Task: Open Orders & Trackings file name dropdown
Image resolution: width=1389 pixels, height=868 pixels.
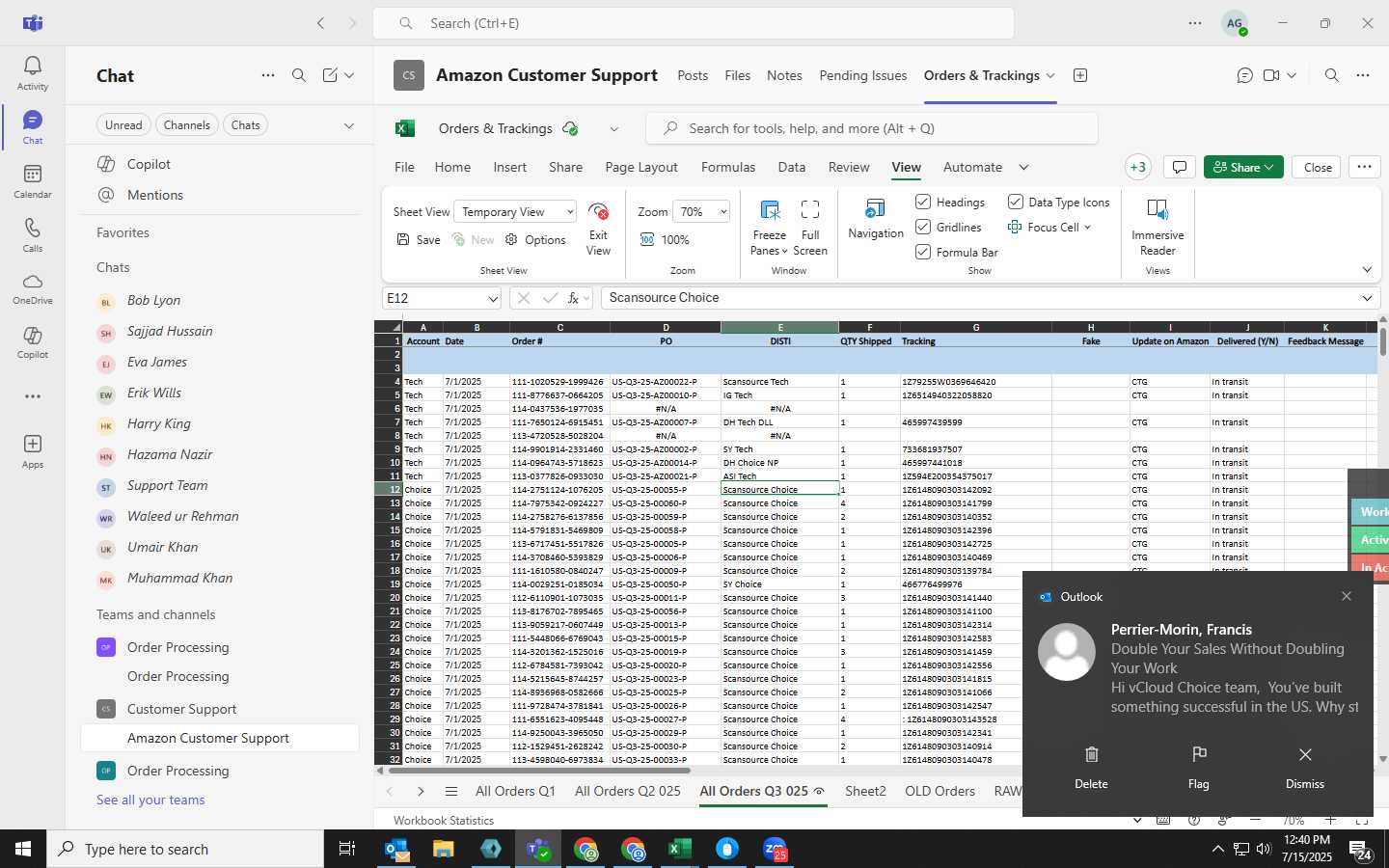Action: pyautogui.click(x=613, y=128)
